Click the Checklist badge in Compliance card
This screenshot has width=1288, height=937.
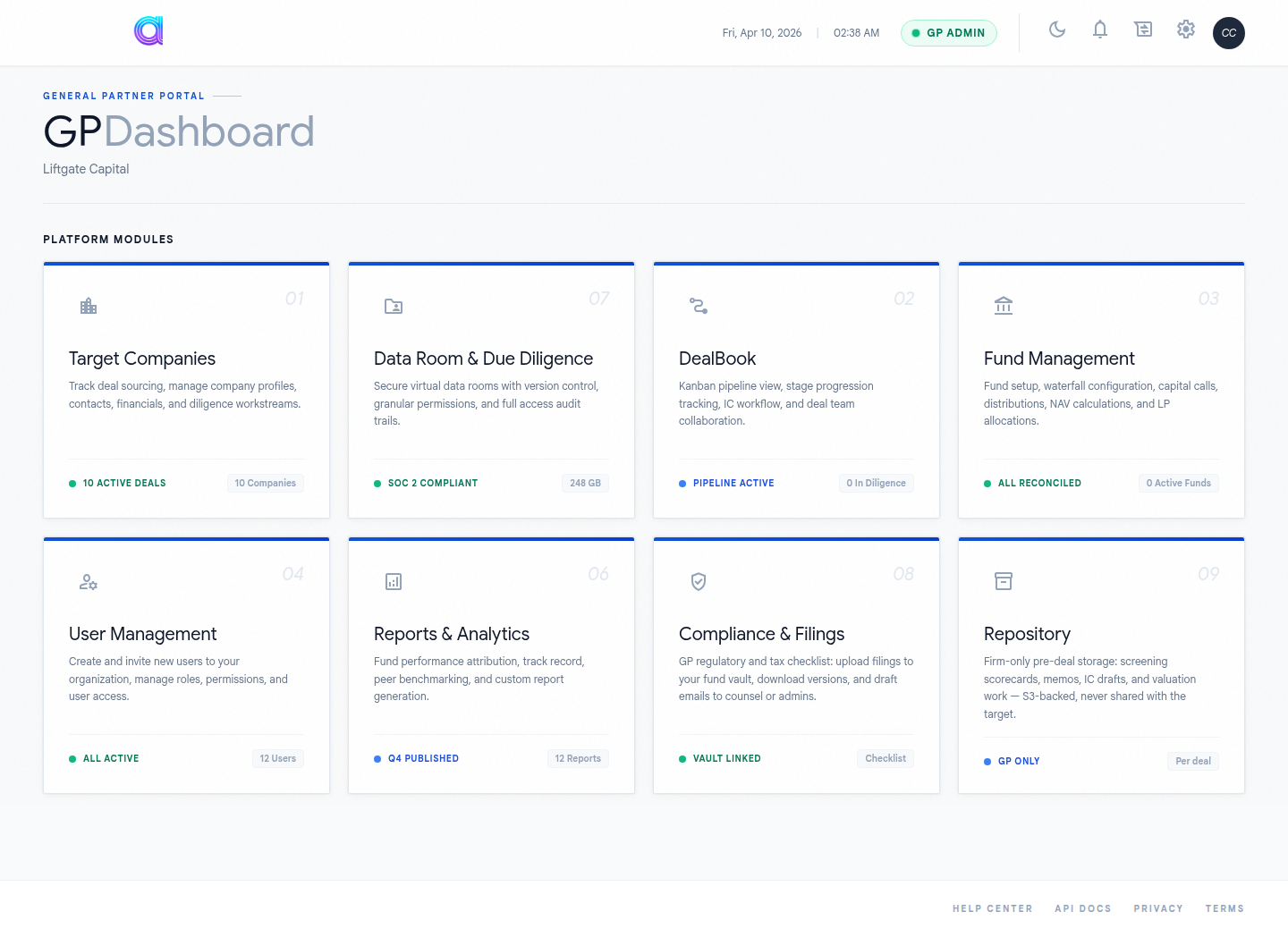point(885,758)
